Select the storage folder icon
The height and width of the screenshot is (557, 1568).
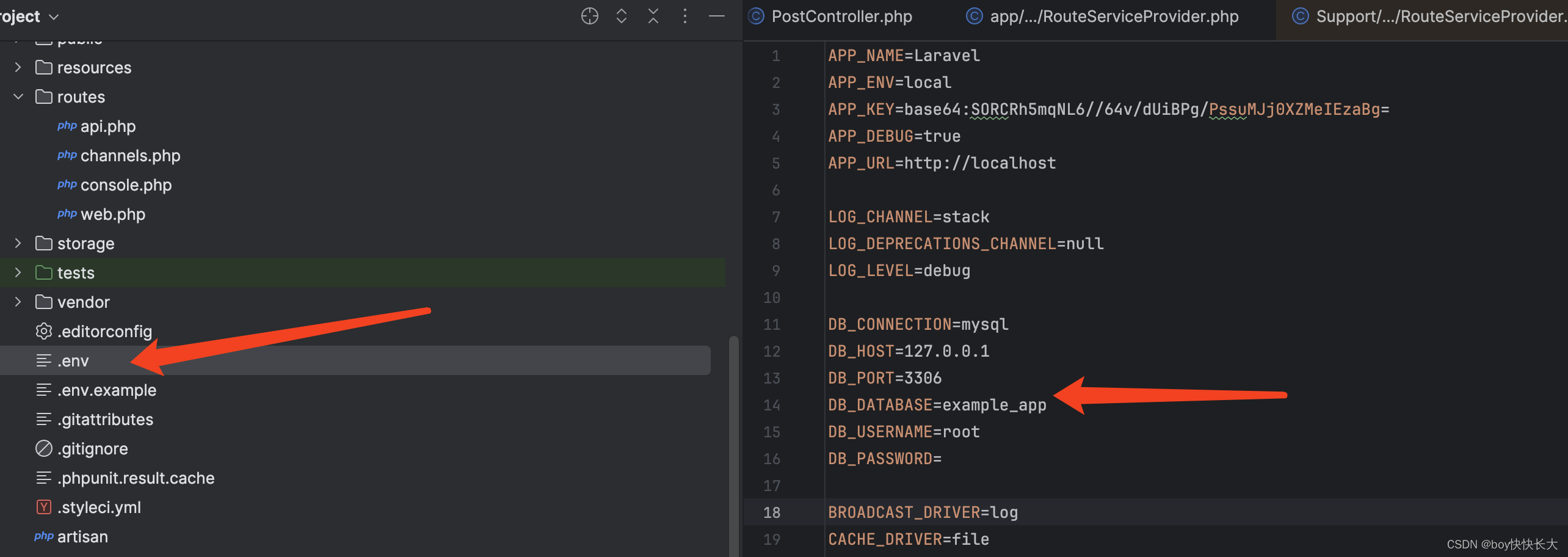click(x=43, y=243)
